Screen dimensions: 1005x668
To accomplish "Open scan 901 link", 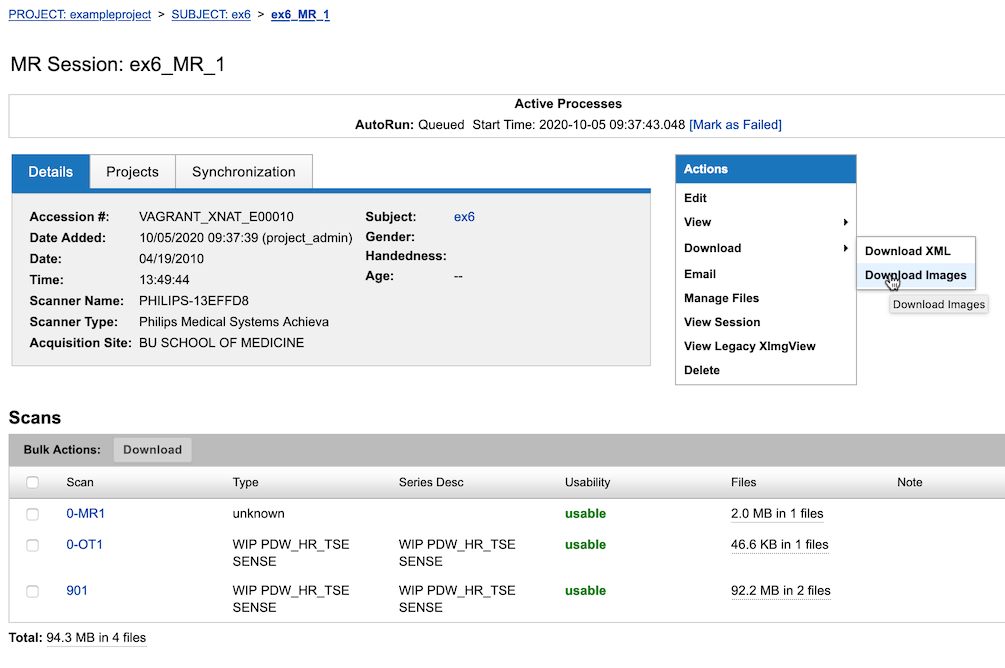I will pos(77,590).
